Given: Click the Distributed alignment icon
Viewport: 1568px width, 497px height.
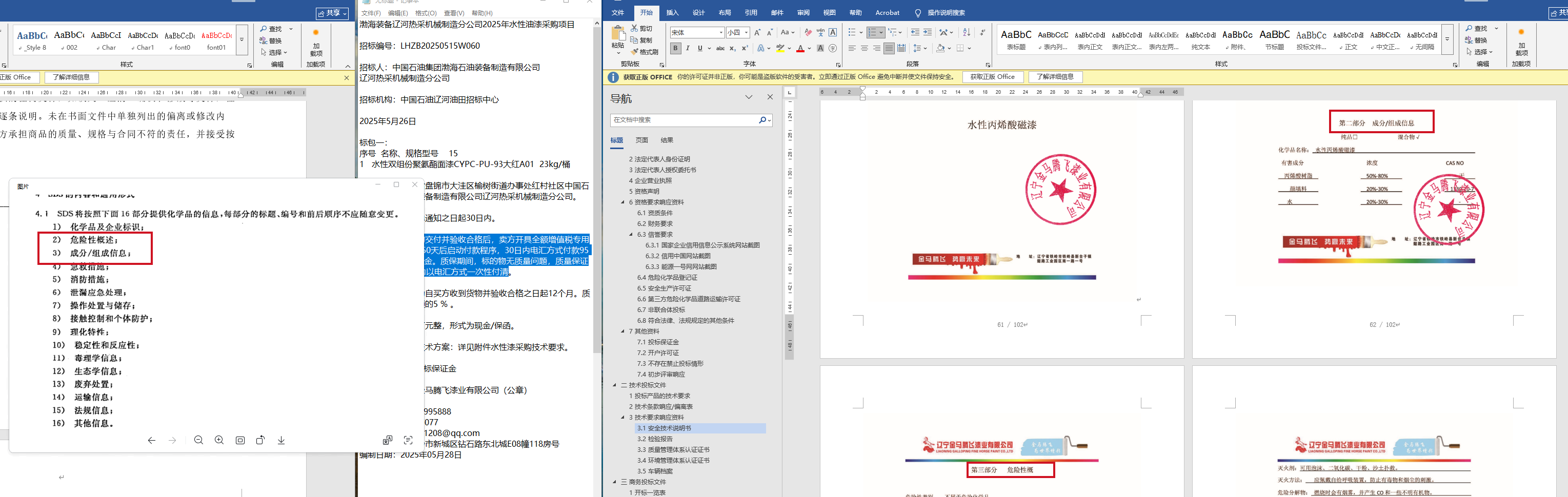Looking at the screenshot, I should (x=901, y=48).
